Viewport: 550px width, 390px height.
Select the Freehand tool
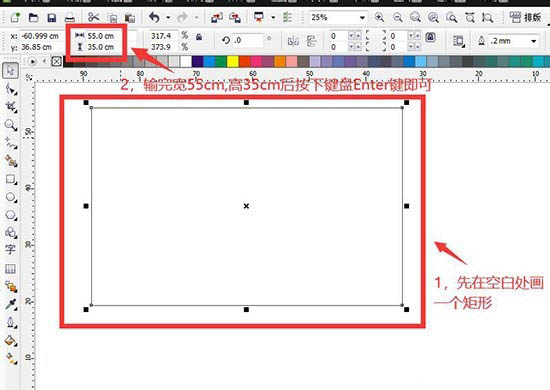[11, 143]
